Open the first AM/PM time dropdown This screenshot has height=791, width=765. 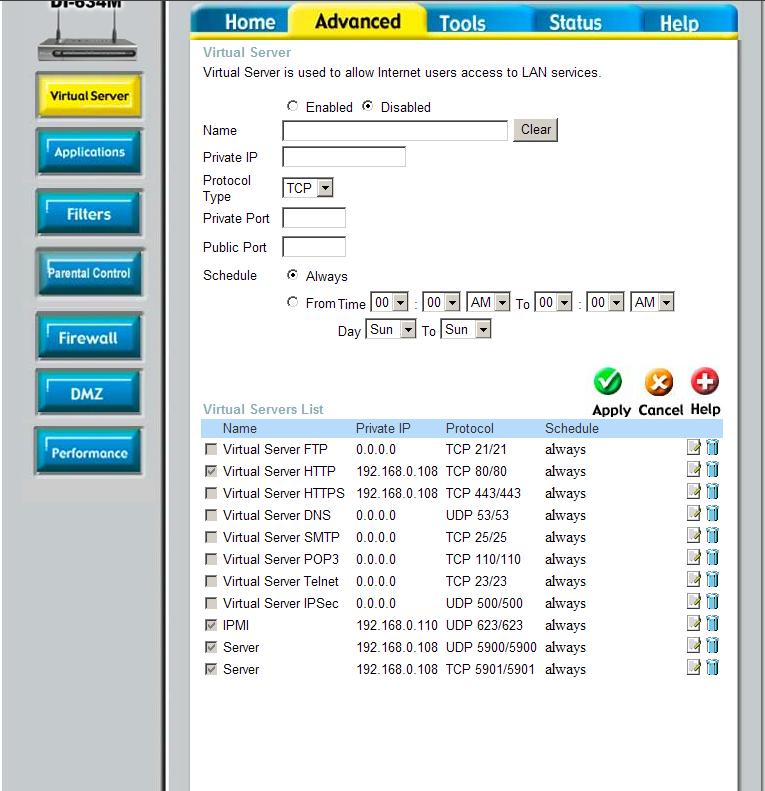(488, 302)
